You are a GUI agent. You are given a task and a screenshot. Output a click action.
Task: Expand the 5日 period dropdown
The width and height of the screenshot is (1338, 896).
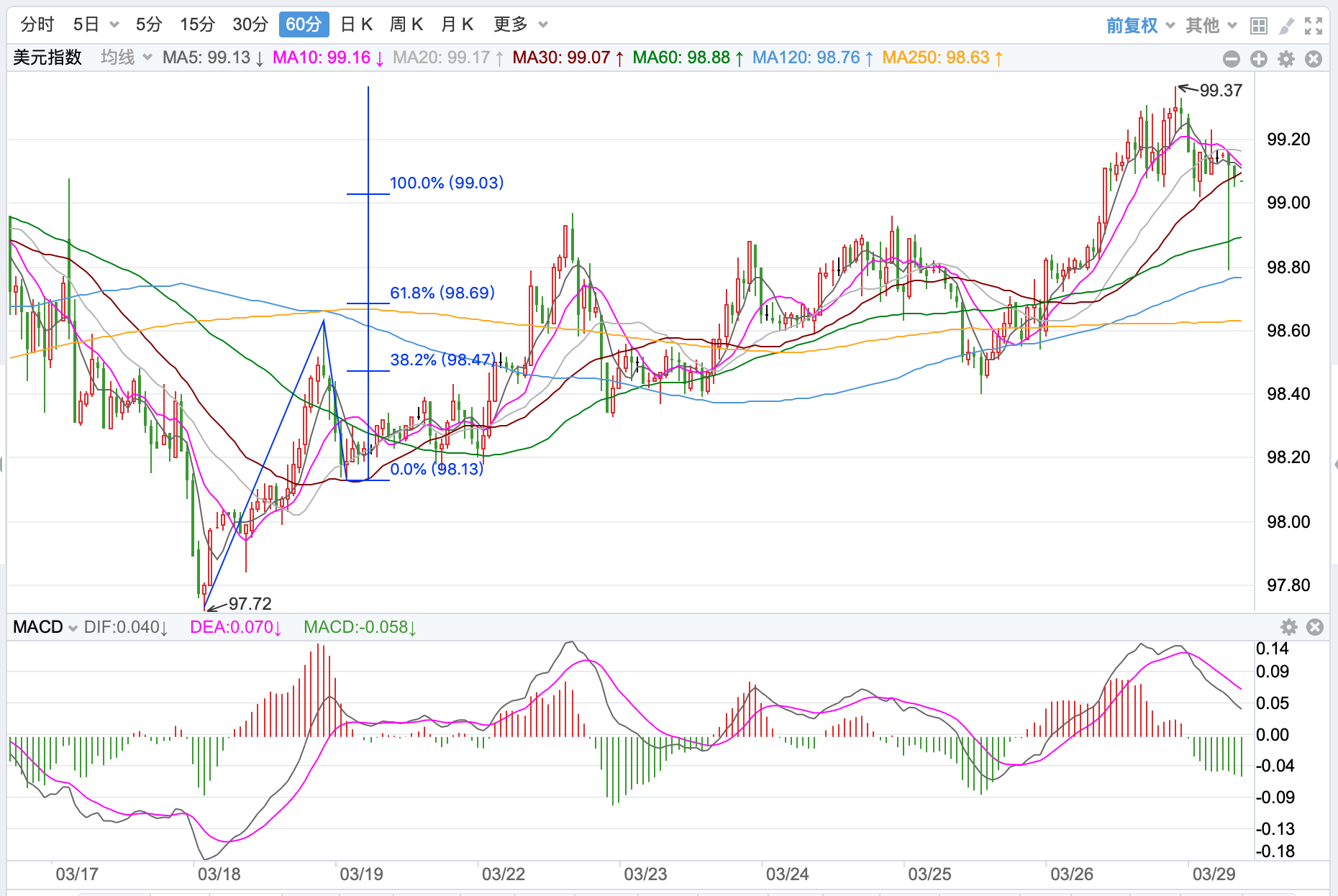[x=96, y=24]
